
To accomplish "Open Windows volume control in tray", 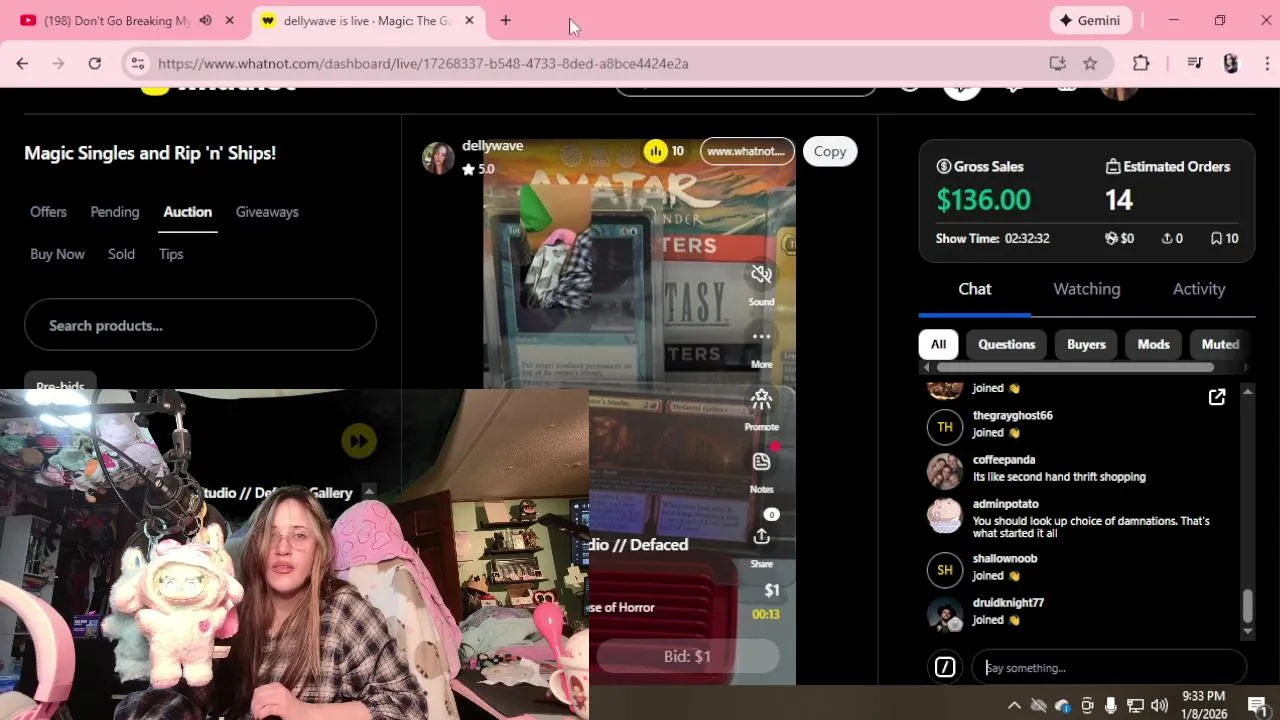I will pos(1159,705).
